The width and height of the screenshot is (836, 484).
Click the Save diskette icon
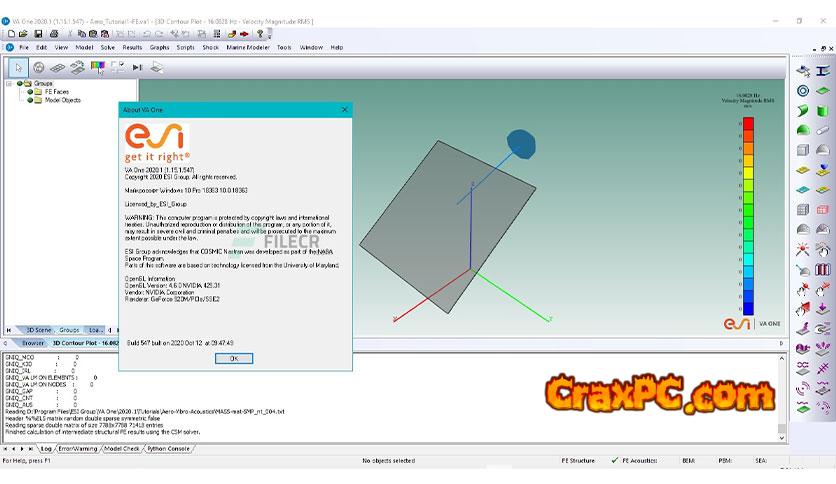point(38,34)
